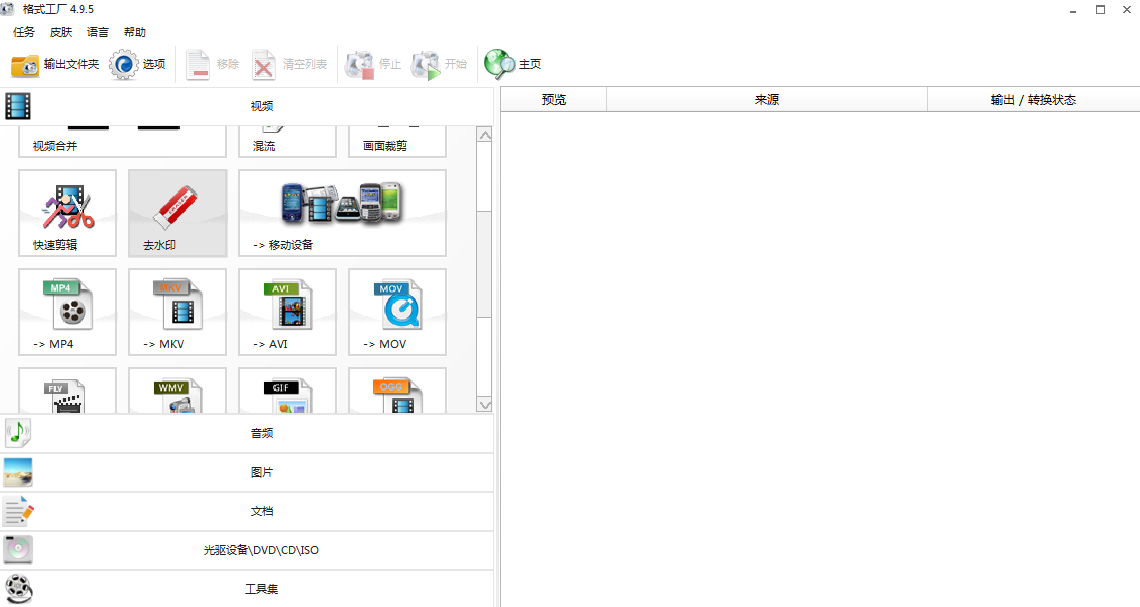Viewport: 1140px width, 607px height.
Task: Click the 来源 source column header
Action: tap(766, 100)
